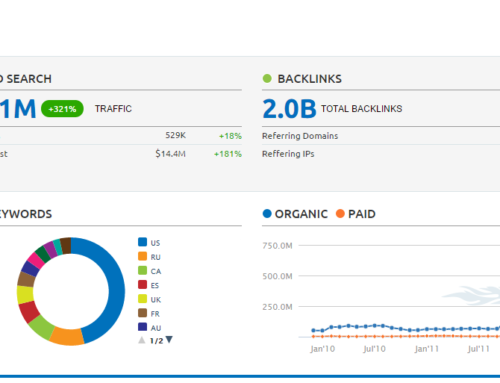The width and height of the screenshot is (500, 383).
Task: Click the +18% change value
Action: (x=230, y=136)
